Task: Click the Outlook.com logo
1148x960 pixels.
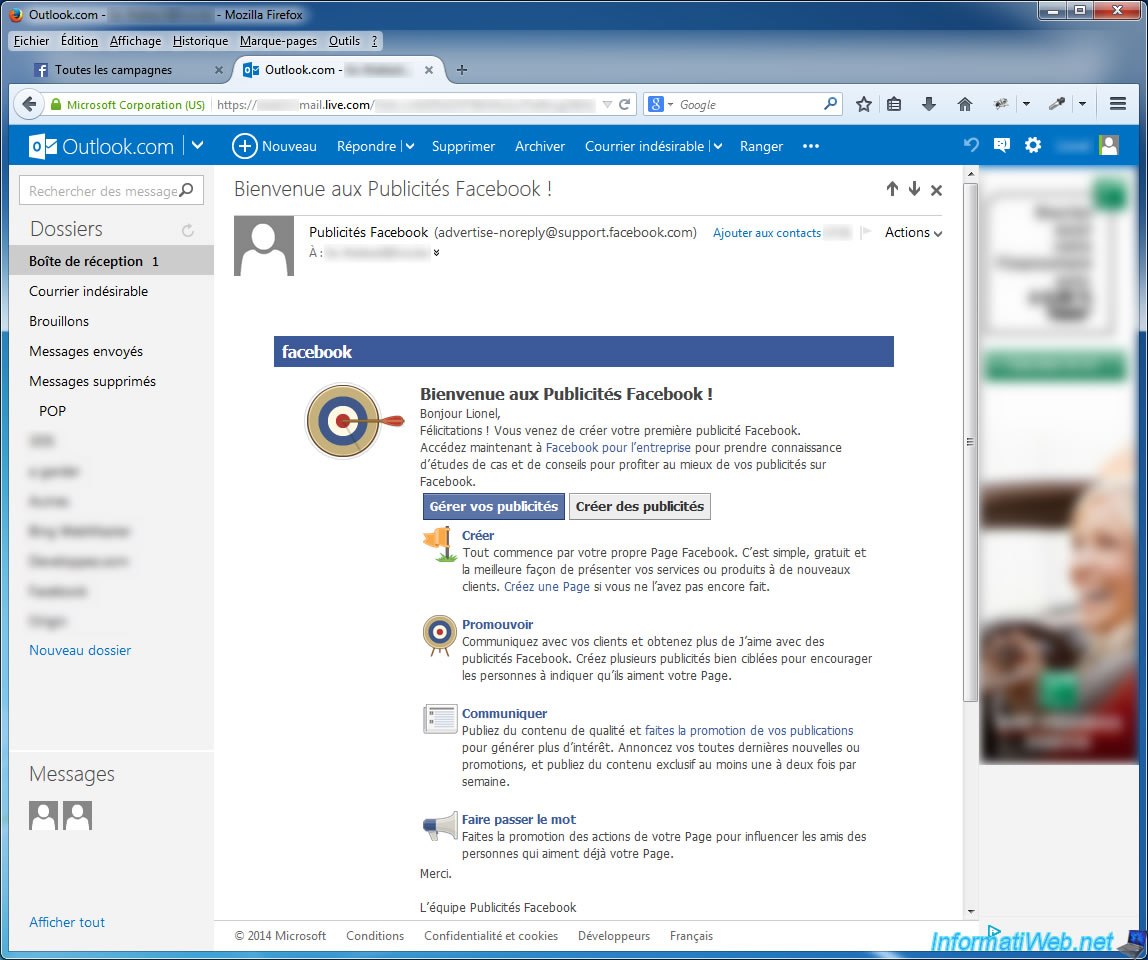Action: pos(101,146)
